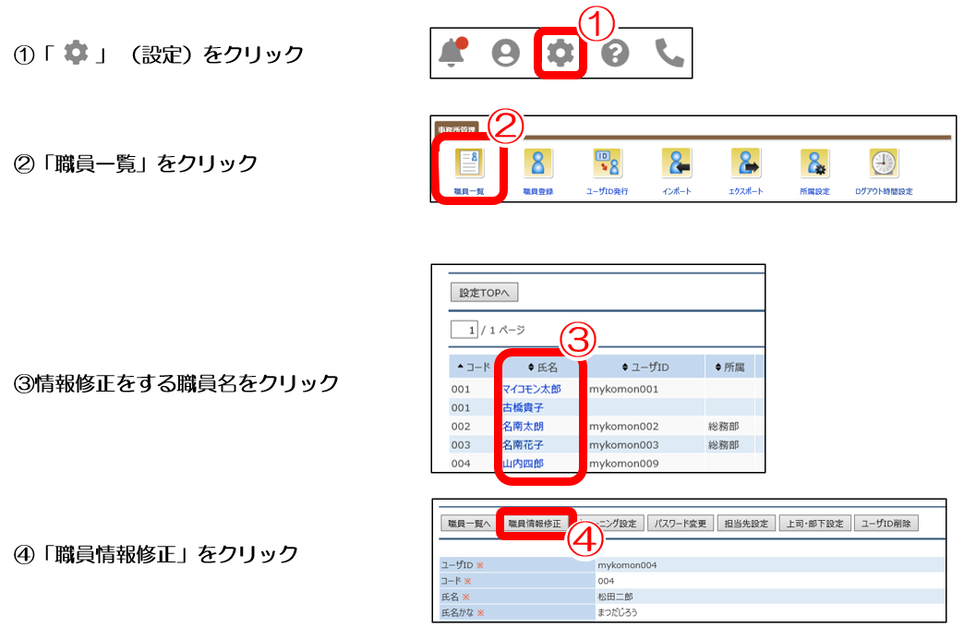Click the 職員登録 icon
This screenshot has height=628, width=964.
pyautogui.click(x=538, y=164)
